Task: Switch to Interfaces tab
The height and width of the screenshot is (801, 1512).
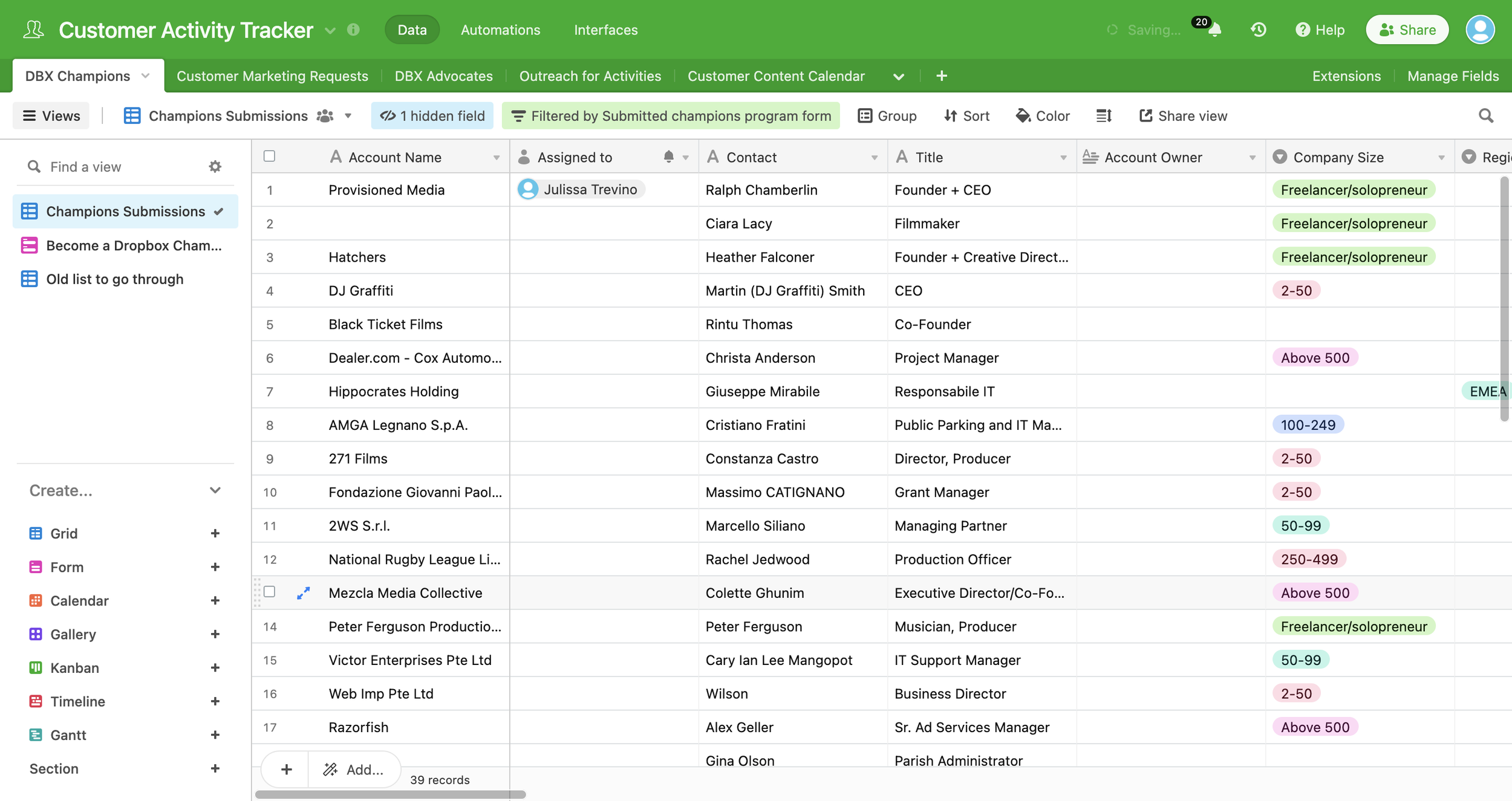Action: point(605,30)
